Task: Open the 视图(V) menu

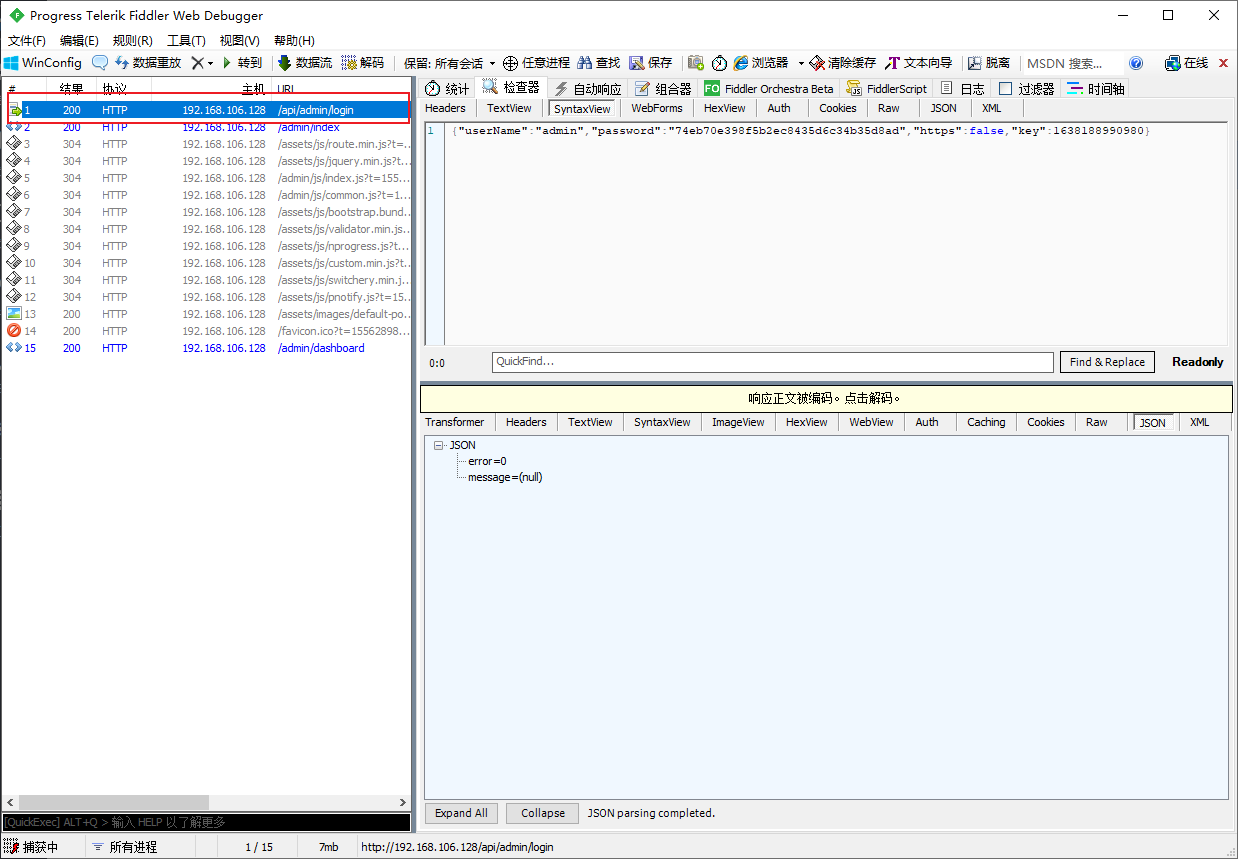Action: click(239, 41)
